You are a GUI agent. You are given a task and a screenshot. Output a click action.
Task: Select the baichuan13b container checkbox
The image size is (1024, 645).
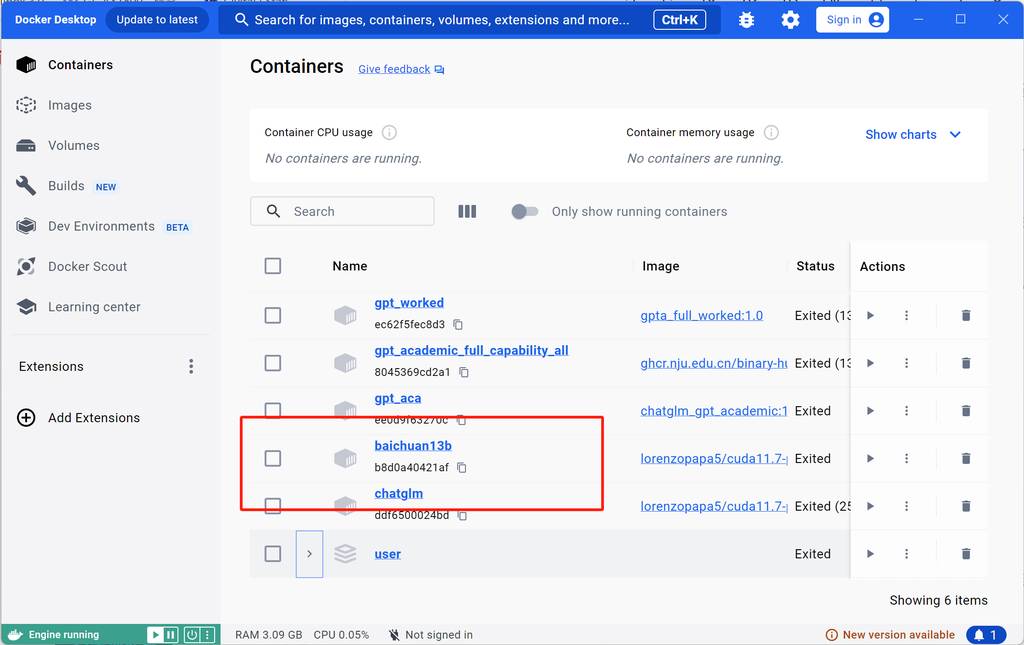[272, 458]
